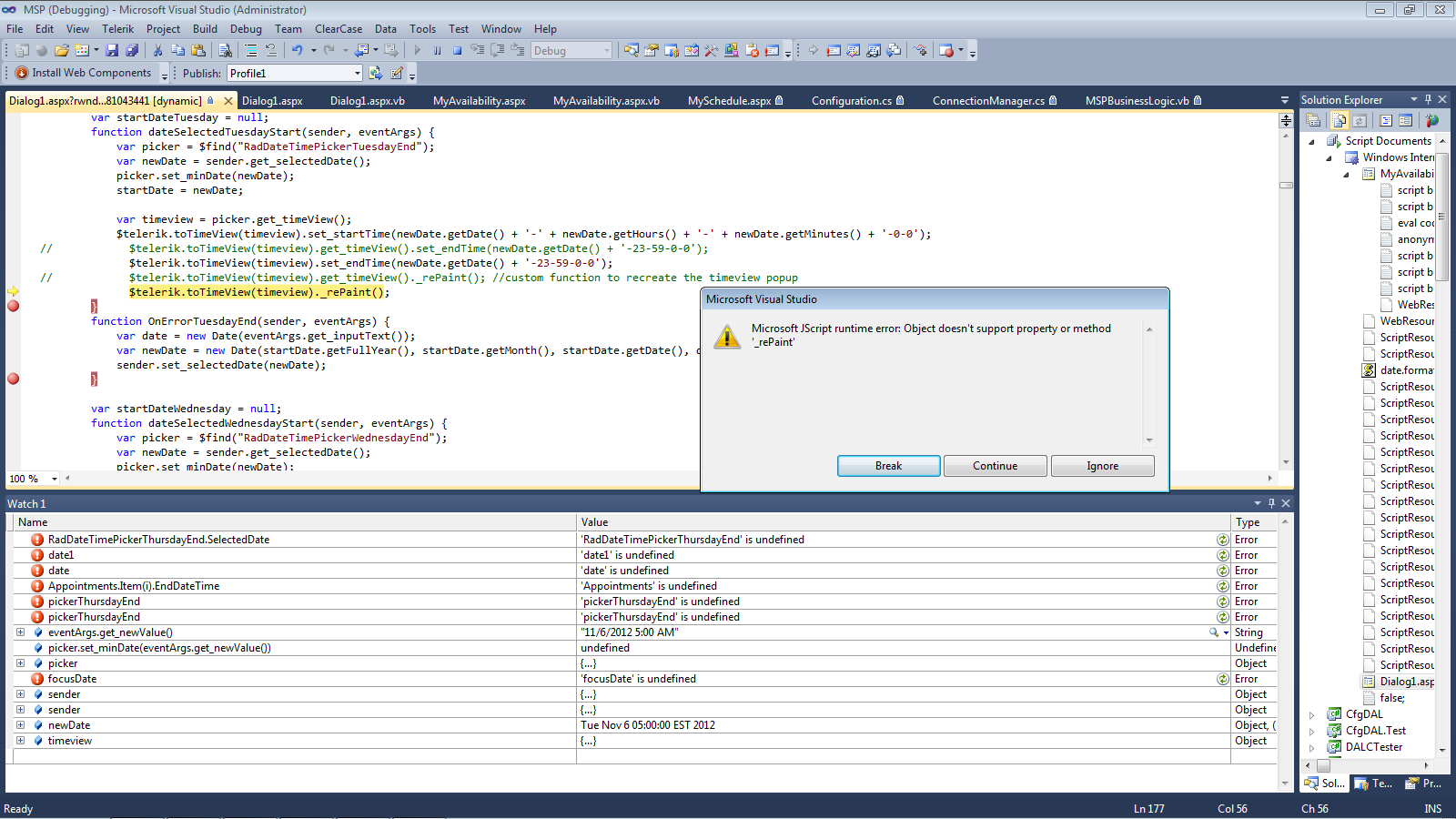Viewport: 1456px width, 819px height.
Task: Toggle breakpoint after OnErrorTuesdayEnd function
Action: 13,379
